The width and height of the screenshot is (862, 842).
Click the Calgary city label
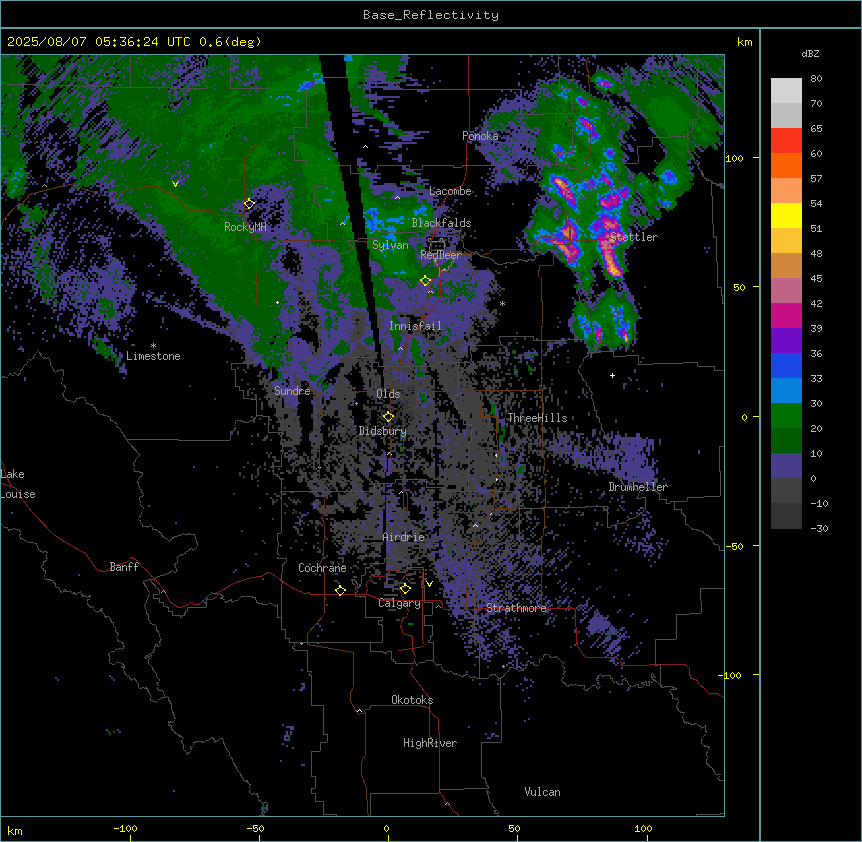(x=399, y=603)
